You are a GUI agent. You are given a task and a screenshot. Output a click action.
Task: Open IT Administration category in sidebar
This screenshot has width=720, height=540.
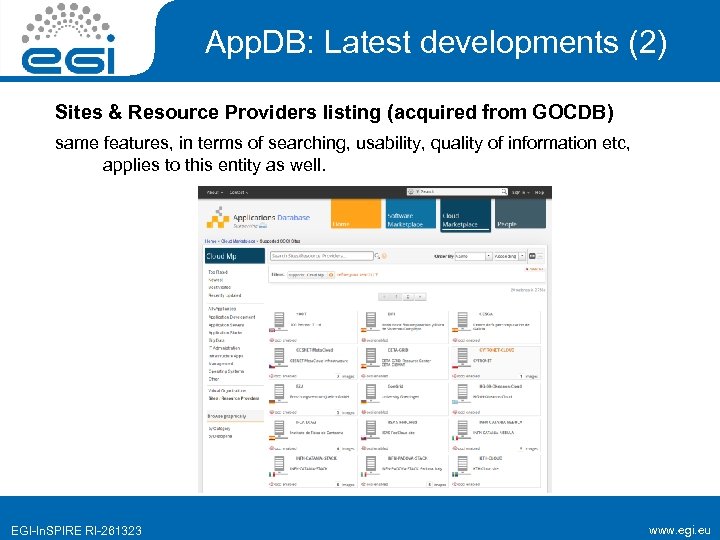(224, 348)
